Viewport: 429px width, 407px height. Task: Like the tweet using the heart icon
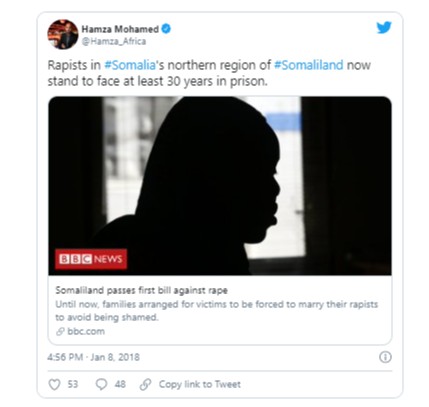tap(54, 384)
